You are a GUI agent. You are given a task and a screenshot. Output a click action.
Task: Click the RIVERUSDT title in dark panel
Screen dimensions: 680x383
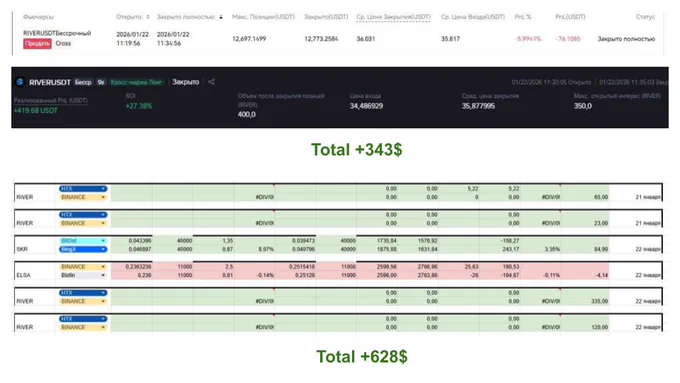point(49,82)
